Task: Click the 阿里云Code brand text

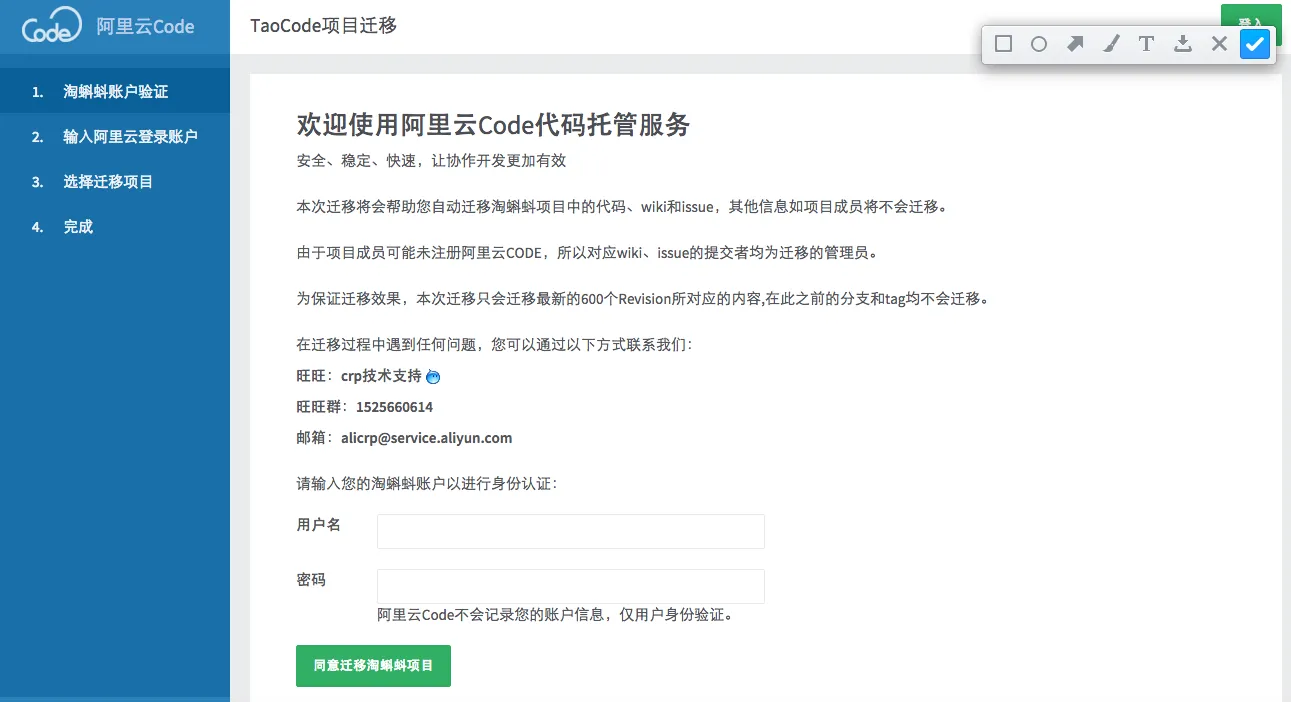Action: click(145, 27)
